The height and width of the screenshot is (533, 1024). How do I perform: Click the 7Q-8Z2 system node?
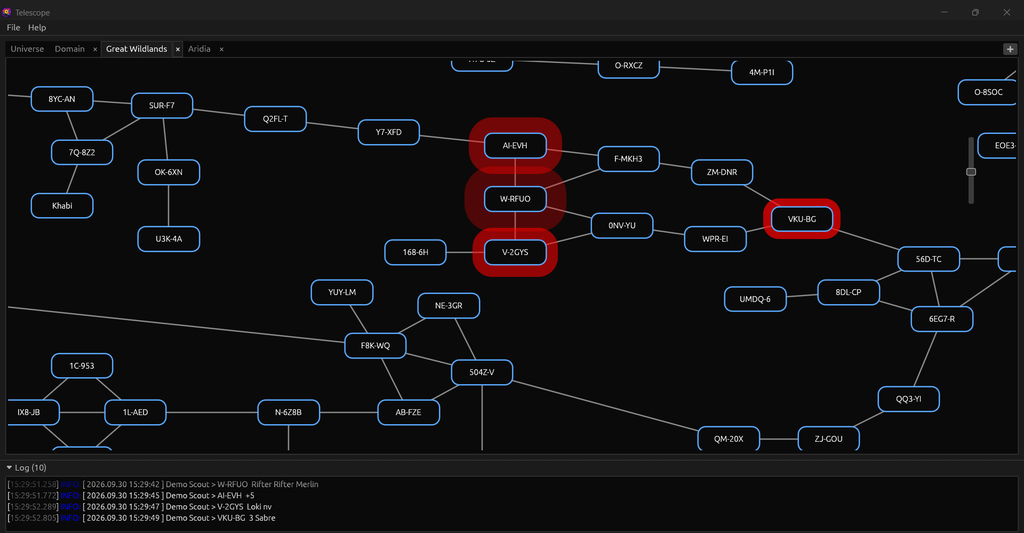click(82, 152)
